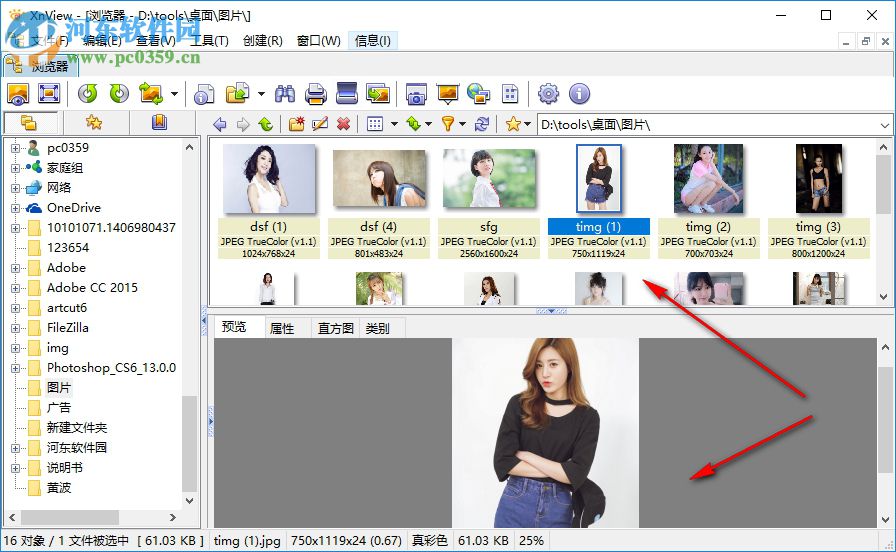
Task: Expand the Photoshop_CS6_13.0.0 folder
Action: (x=15, y=368)
